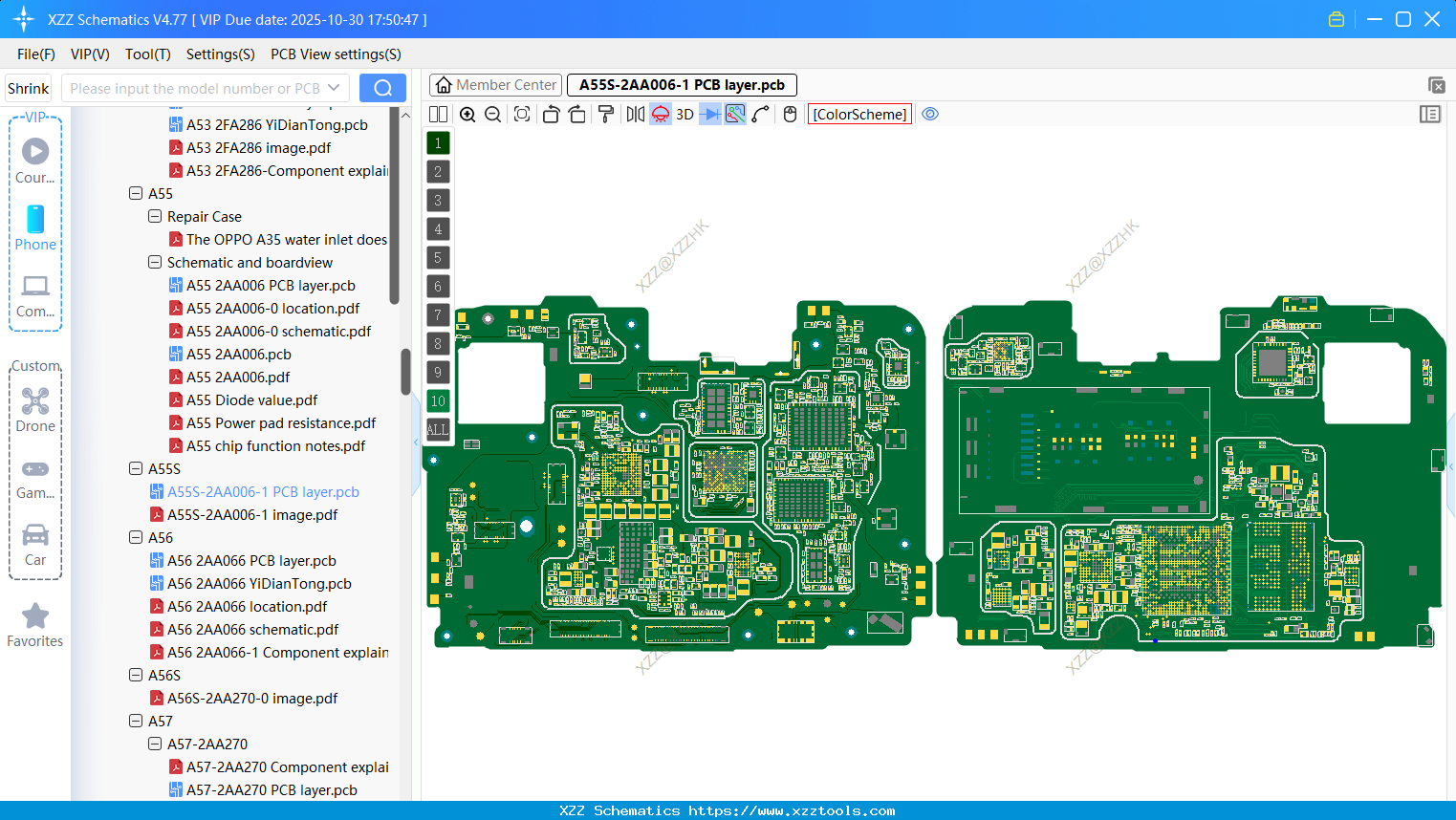
Task: Select PCB layer 5 in layer panel
Action: pyautogui.click(x=437, y=257)
